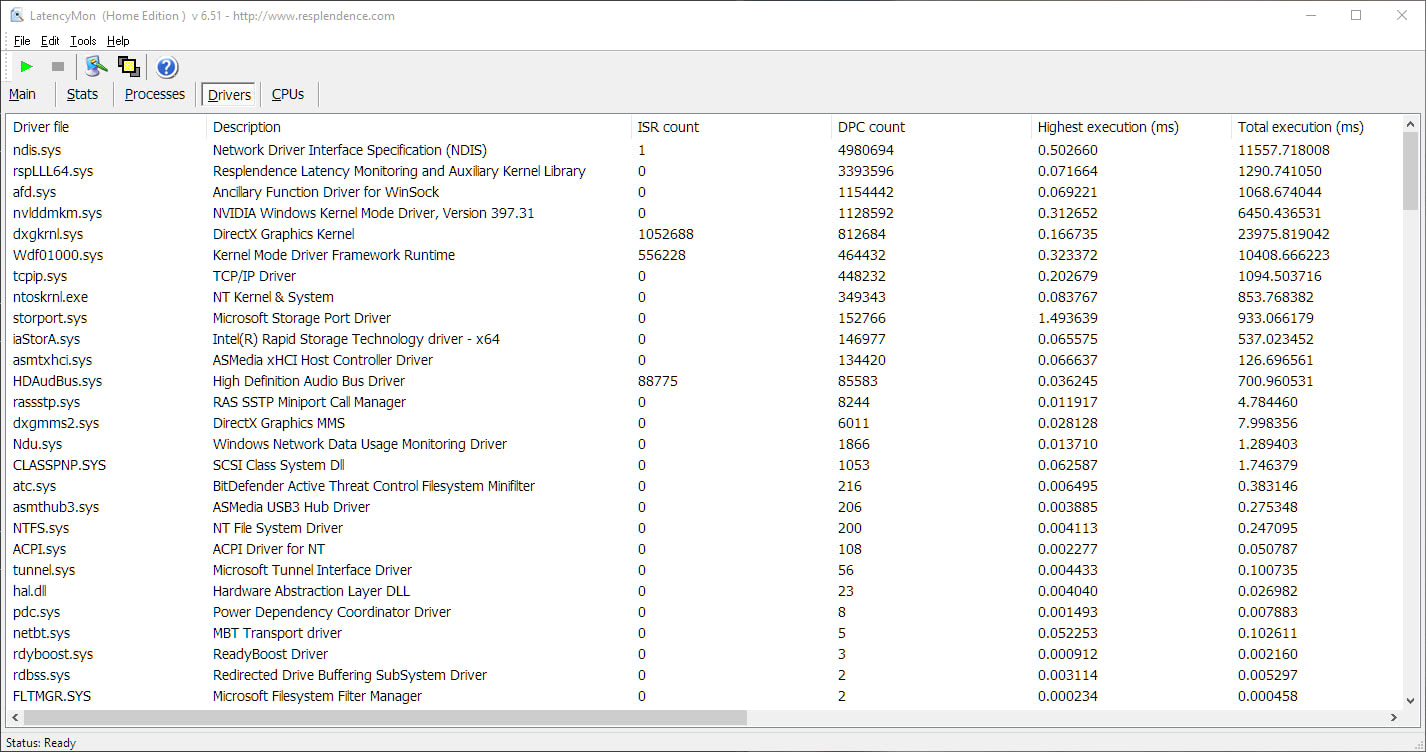Select the asmtxhci.sys driver row
Viewport: 1426px width, 752px height.
click(704, 360)
